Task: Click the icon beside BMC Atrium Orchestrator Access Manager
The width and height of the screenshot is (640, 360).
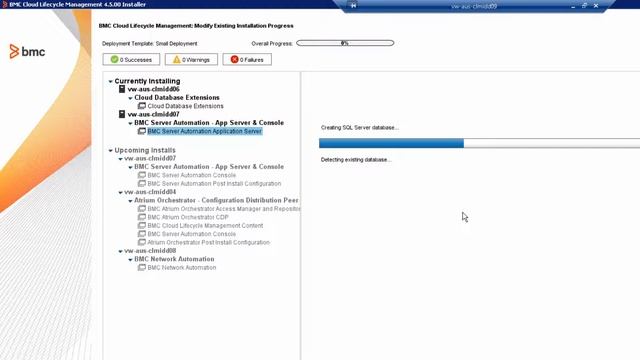Action: point(142,209)
